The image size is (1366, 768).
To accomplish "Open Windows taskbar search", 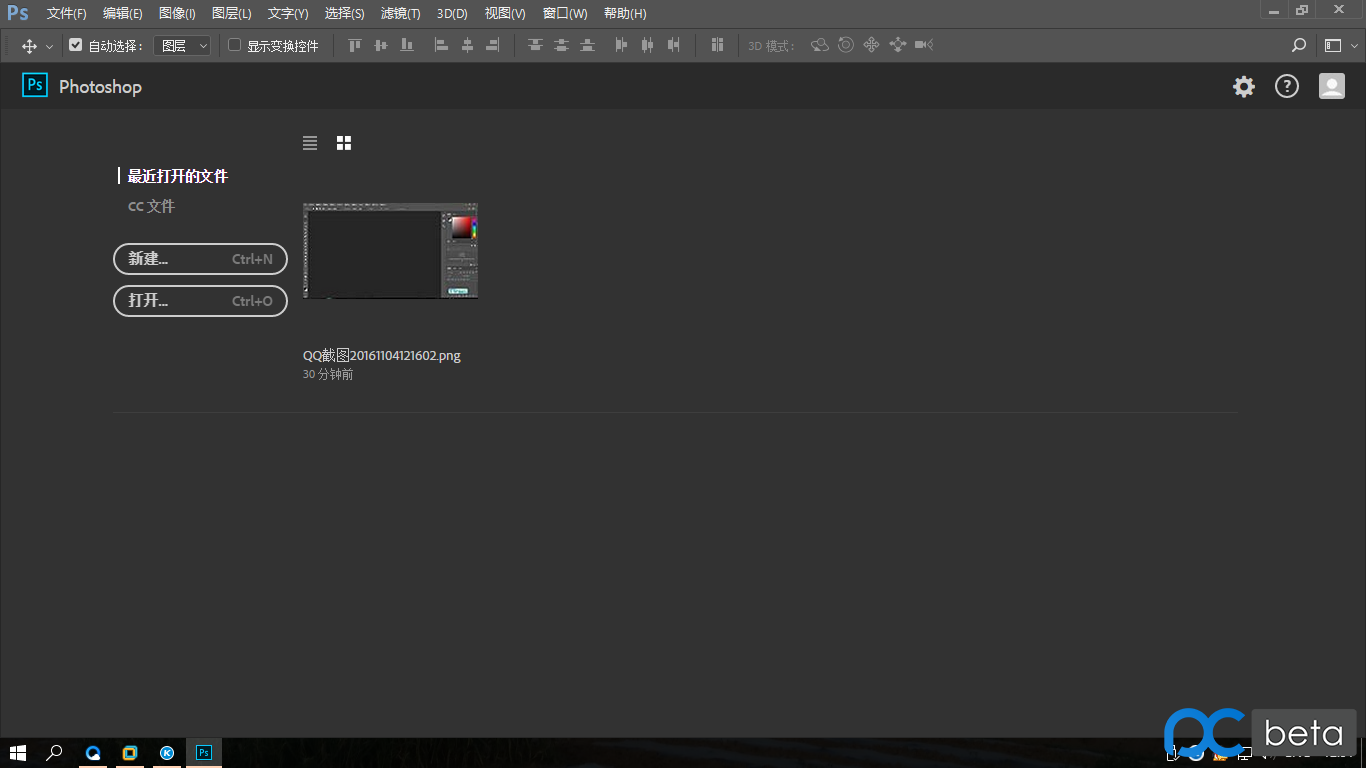I will pyautogui.click(x=55, y=753).
